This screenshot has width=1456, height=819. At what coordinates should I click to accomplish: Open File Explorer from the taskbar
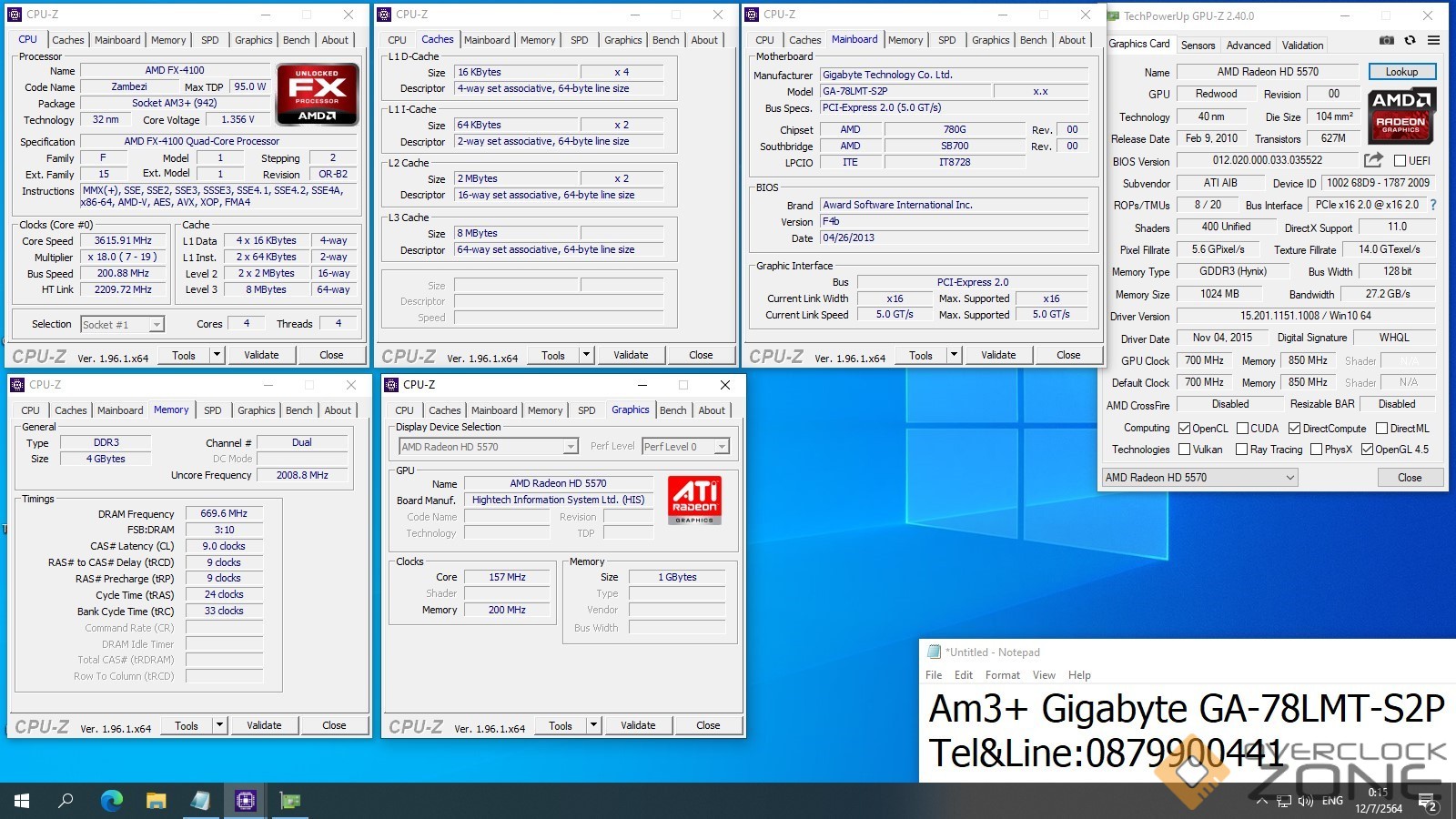click(x=156, y=801)
